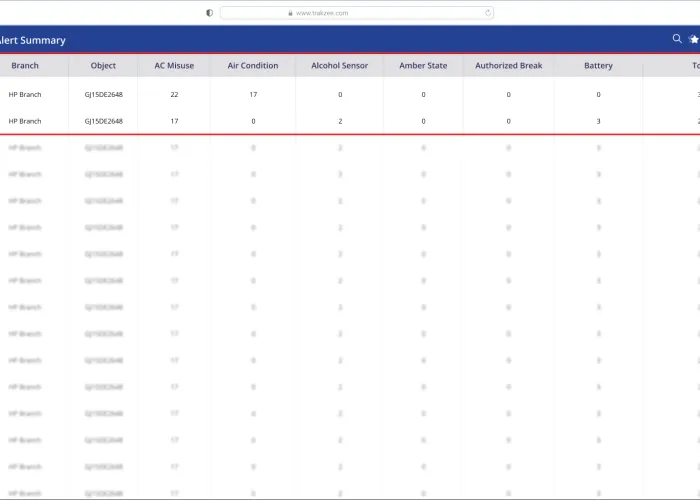Click the search magnifier icon in header
The height and width of the screenshot is (500, 700).
point(677,39)
